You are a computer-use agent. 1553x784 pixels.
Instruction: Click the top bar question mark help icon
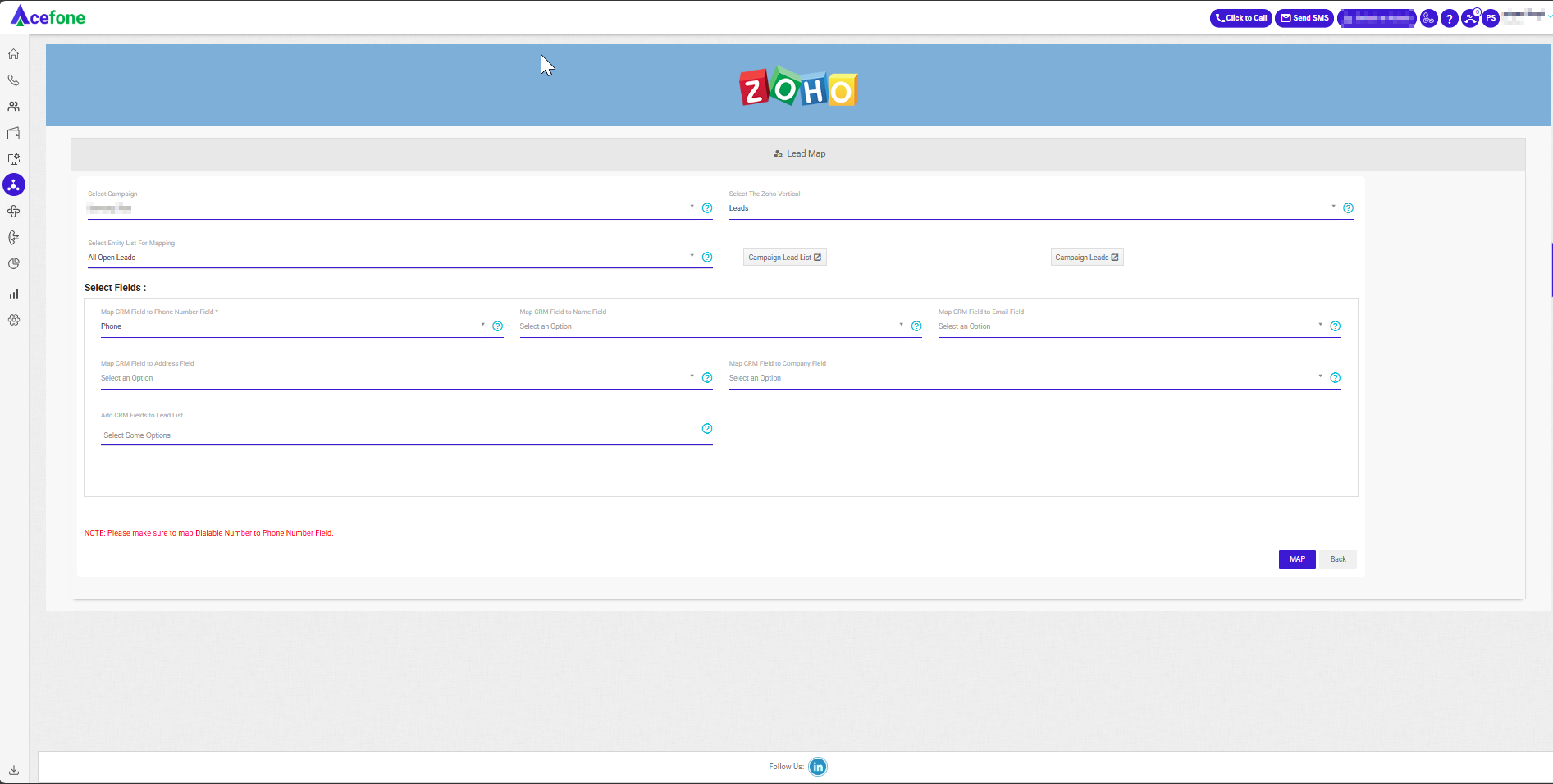click(1450, 18)
